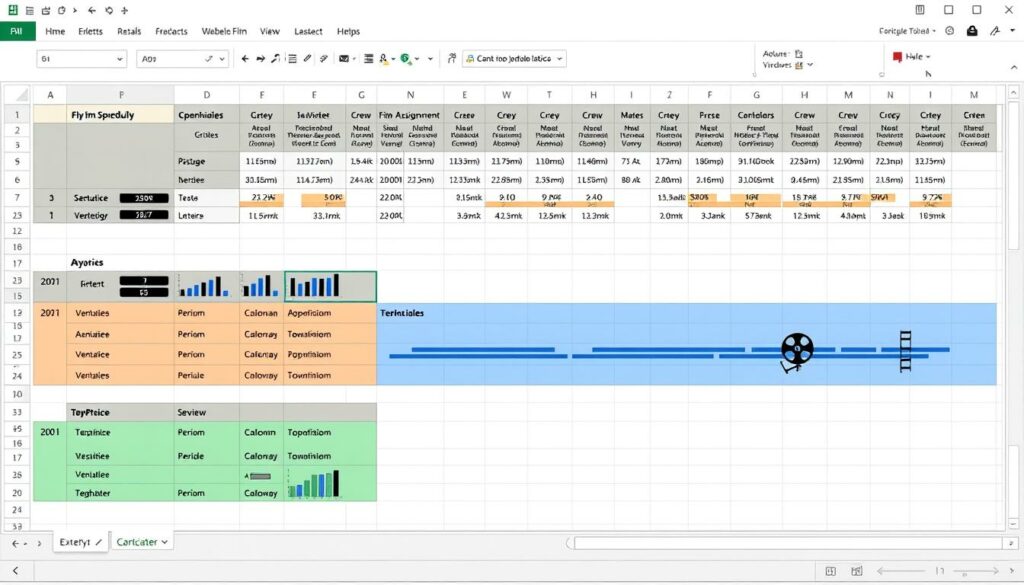Select column A header
This screenshot has height=585, width=1024.
[x=50, y=95]
